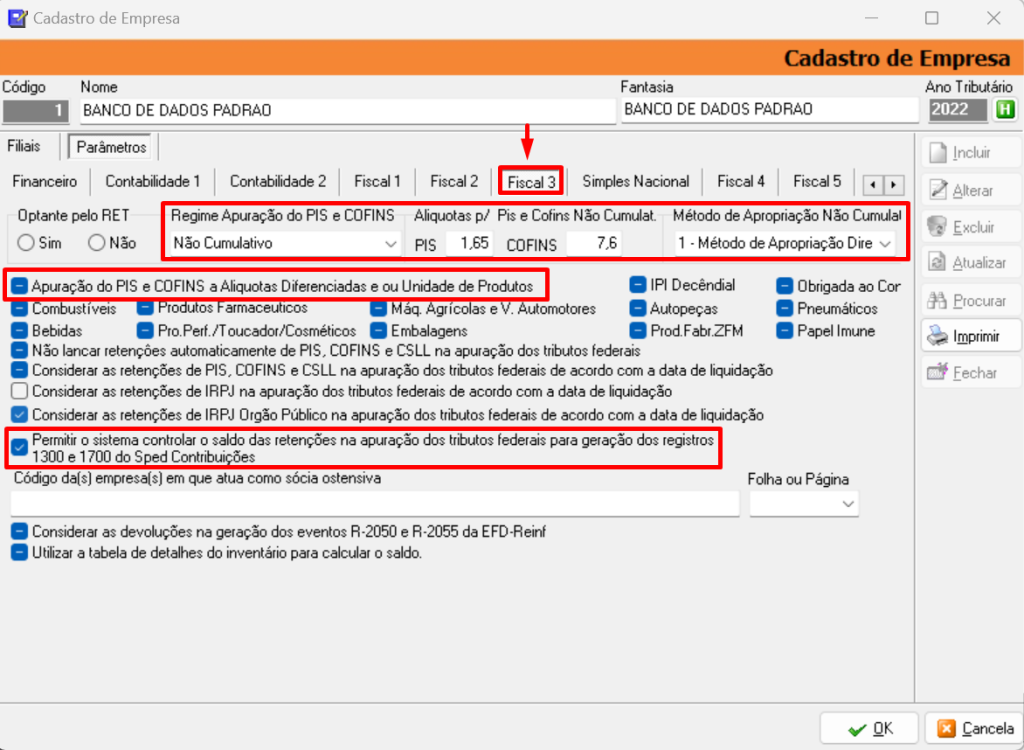Click the Procurar button
1024x750 pixels.
click(x=971, y=301)
